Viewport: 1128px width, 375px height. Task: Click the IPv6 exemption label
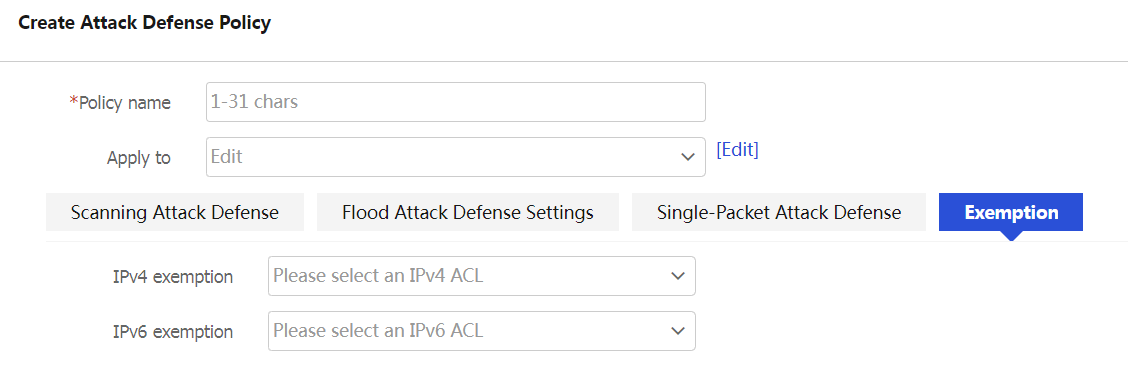(173, 332)
